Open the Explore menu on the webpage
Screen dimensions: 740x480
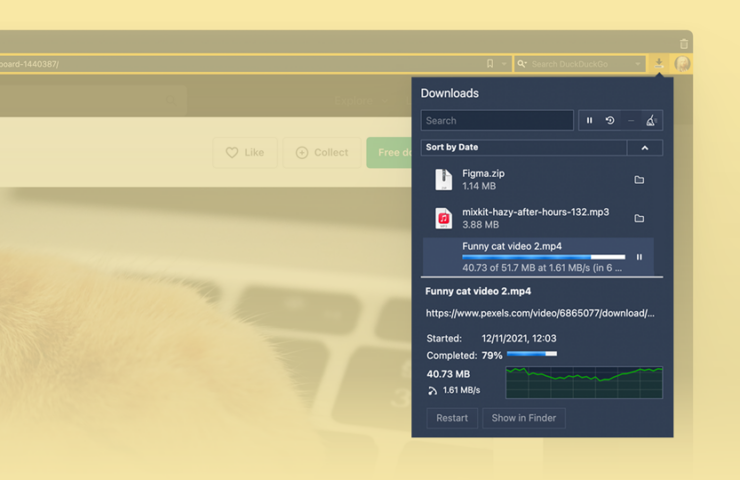pos(361,101)
